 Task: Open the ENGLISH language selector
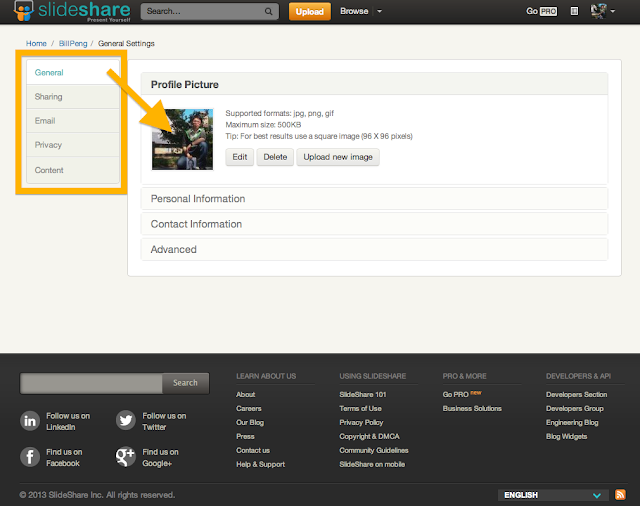553,495
